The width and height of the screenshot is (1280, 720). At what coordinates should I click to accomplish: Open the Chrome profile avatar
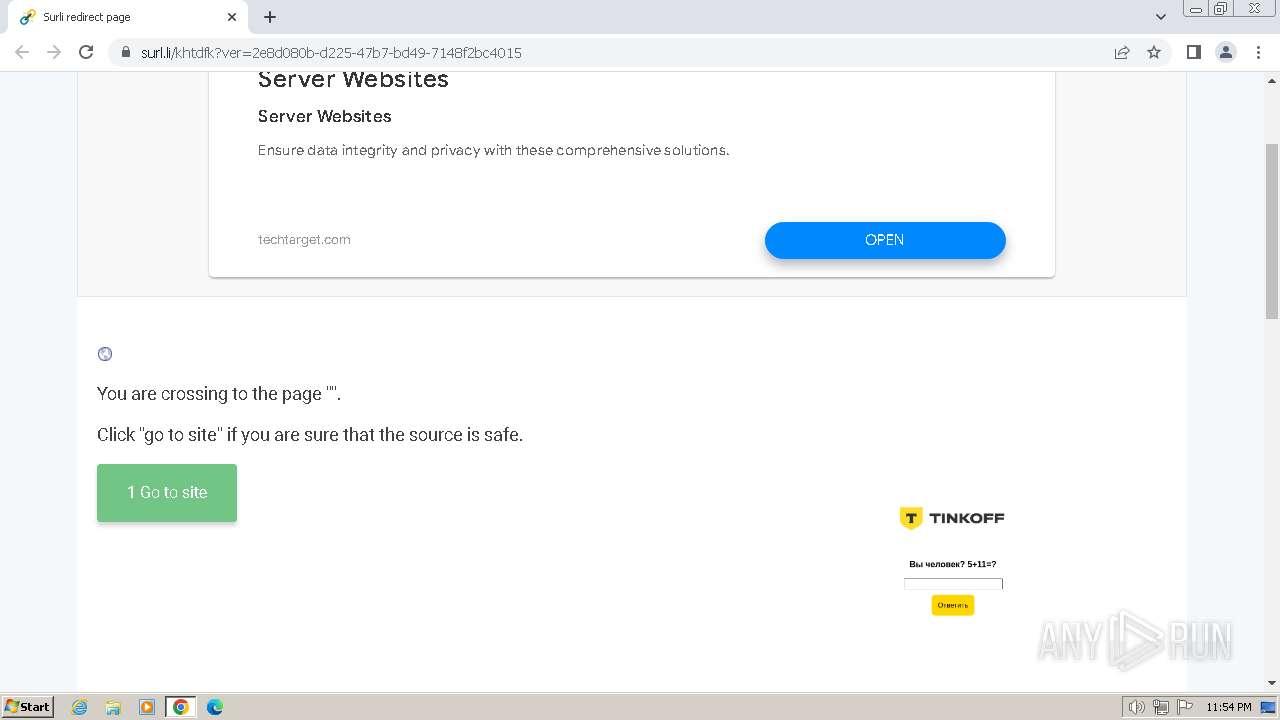pyautogui.click(x=1226, y=52)
